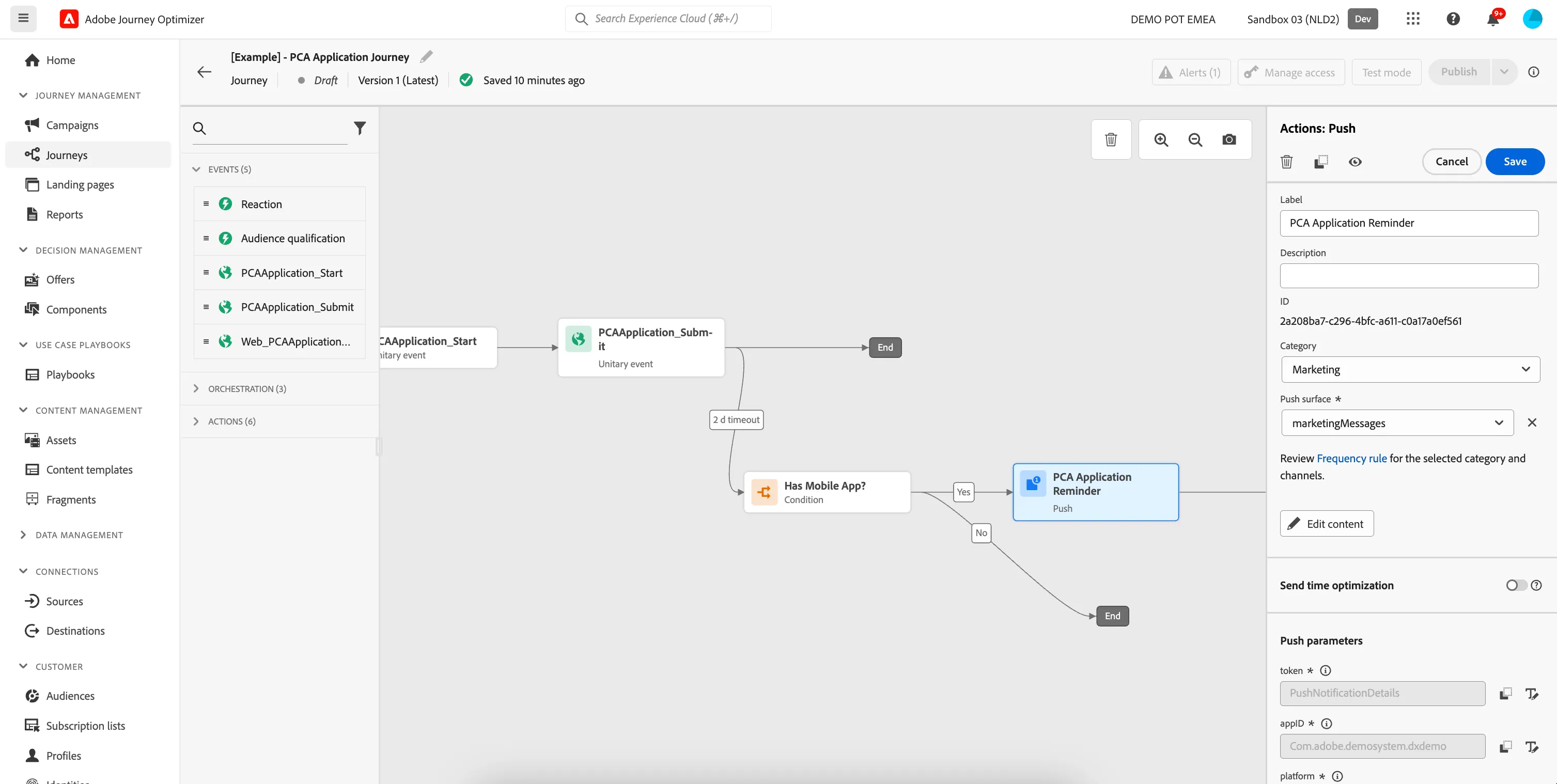
Task: Open the journey info icon beside Publish
Action: click(1533, 72)
